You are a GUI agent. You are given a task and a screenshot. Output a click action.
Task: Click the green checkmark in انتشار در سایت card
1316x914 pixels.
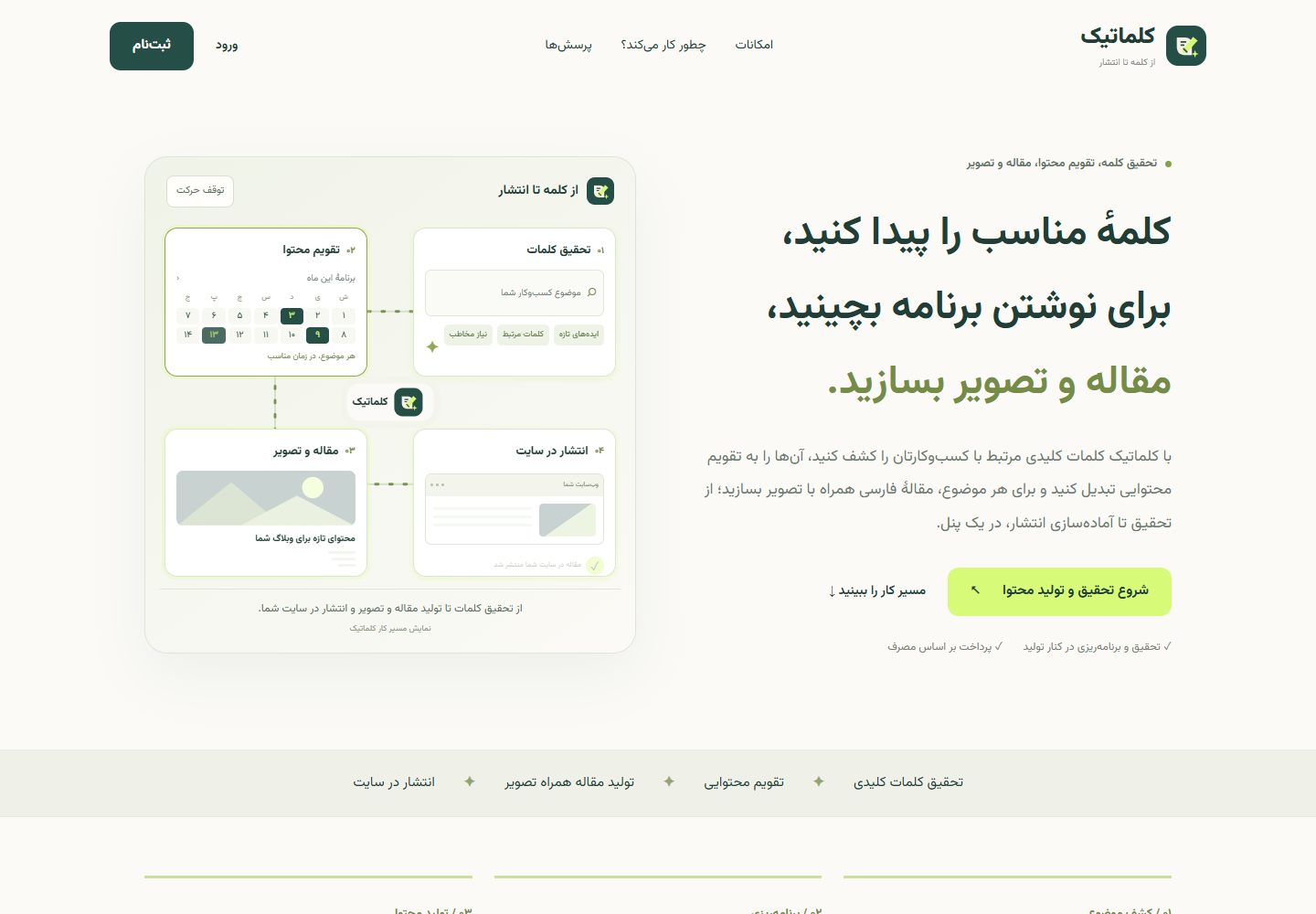(x=595, y=565)
